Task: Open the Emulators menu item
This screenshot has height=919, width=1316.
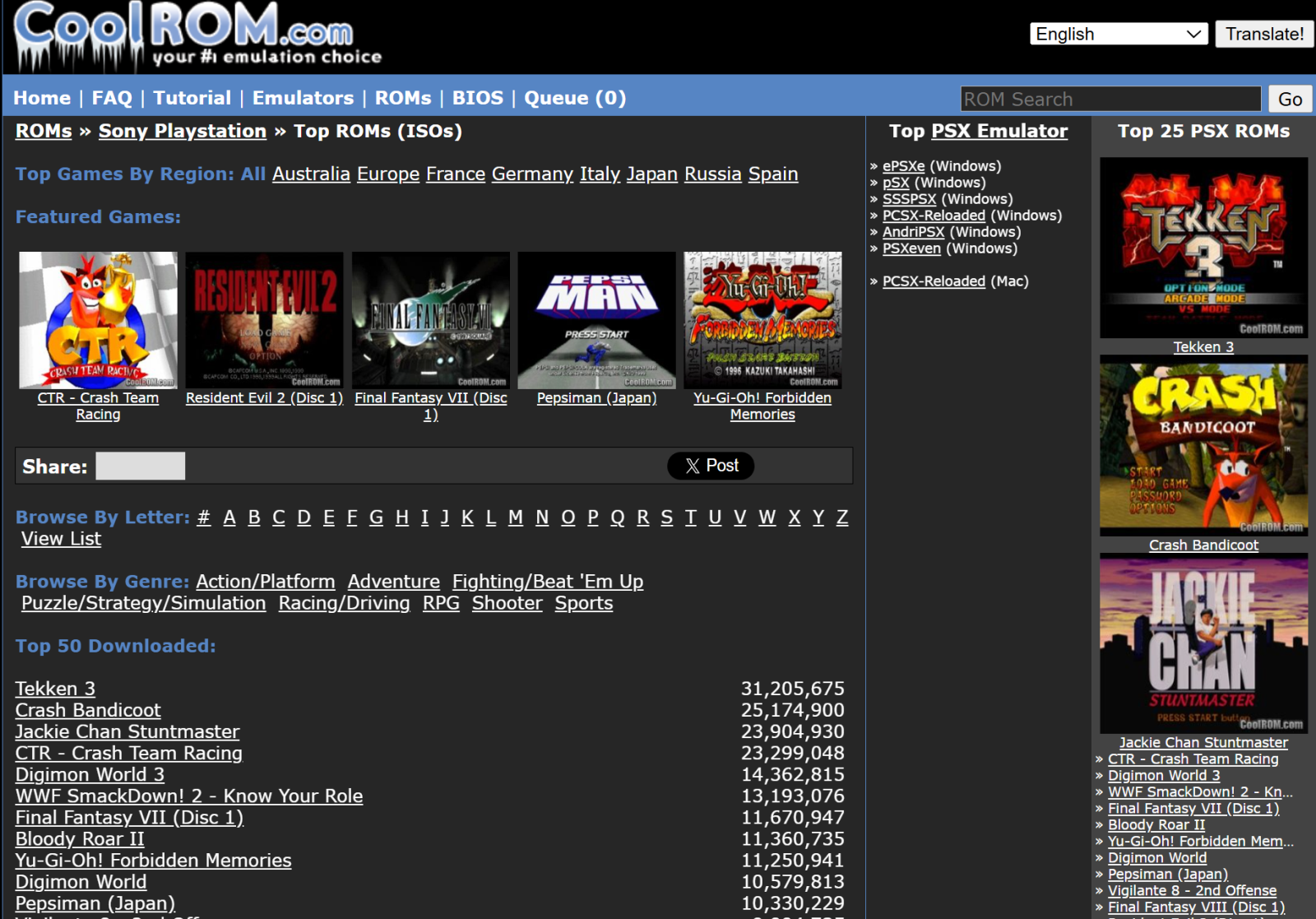Action: (303, 98)
